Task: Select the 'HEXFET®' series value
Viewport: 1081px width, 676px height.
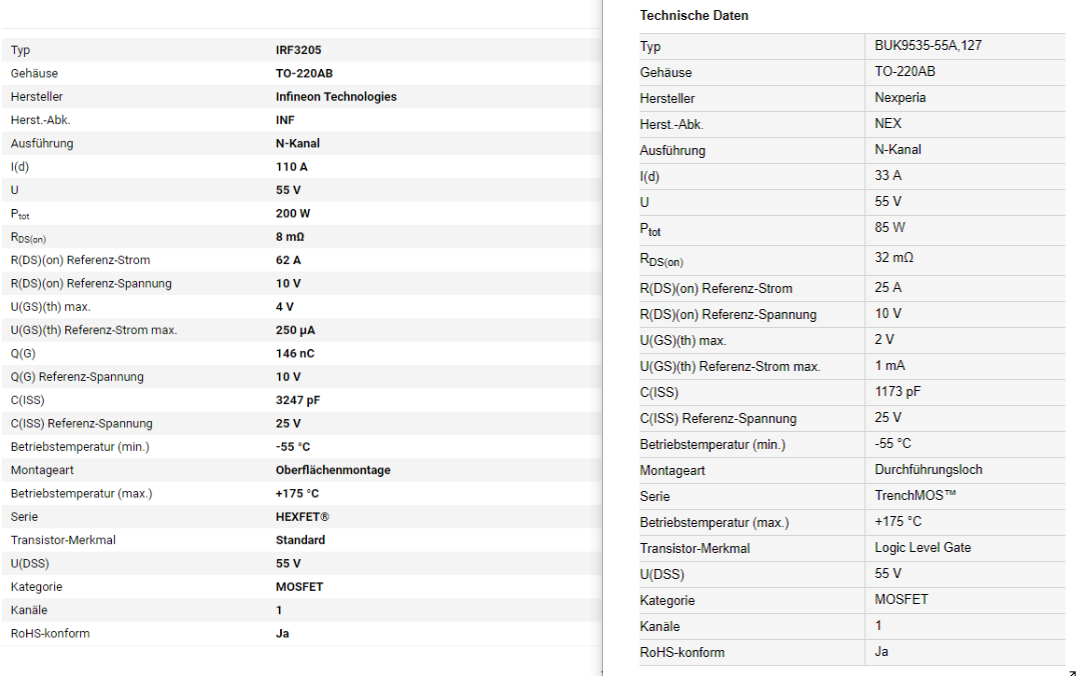Action: pyautogui.click(x=302, y=517)
